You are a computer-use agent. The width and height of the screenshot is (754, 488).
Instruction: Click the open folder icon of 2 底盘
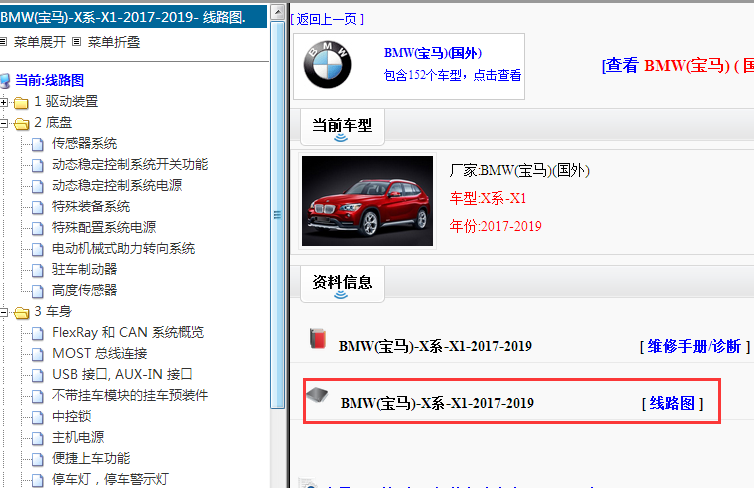pos(21,124)
